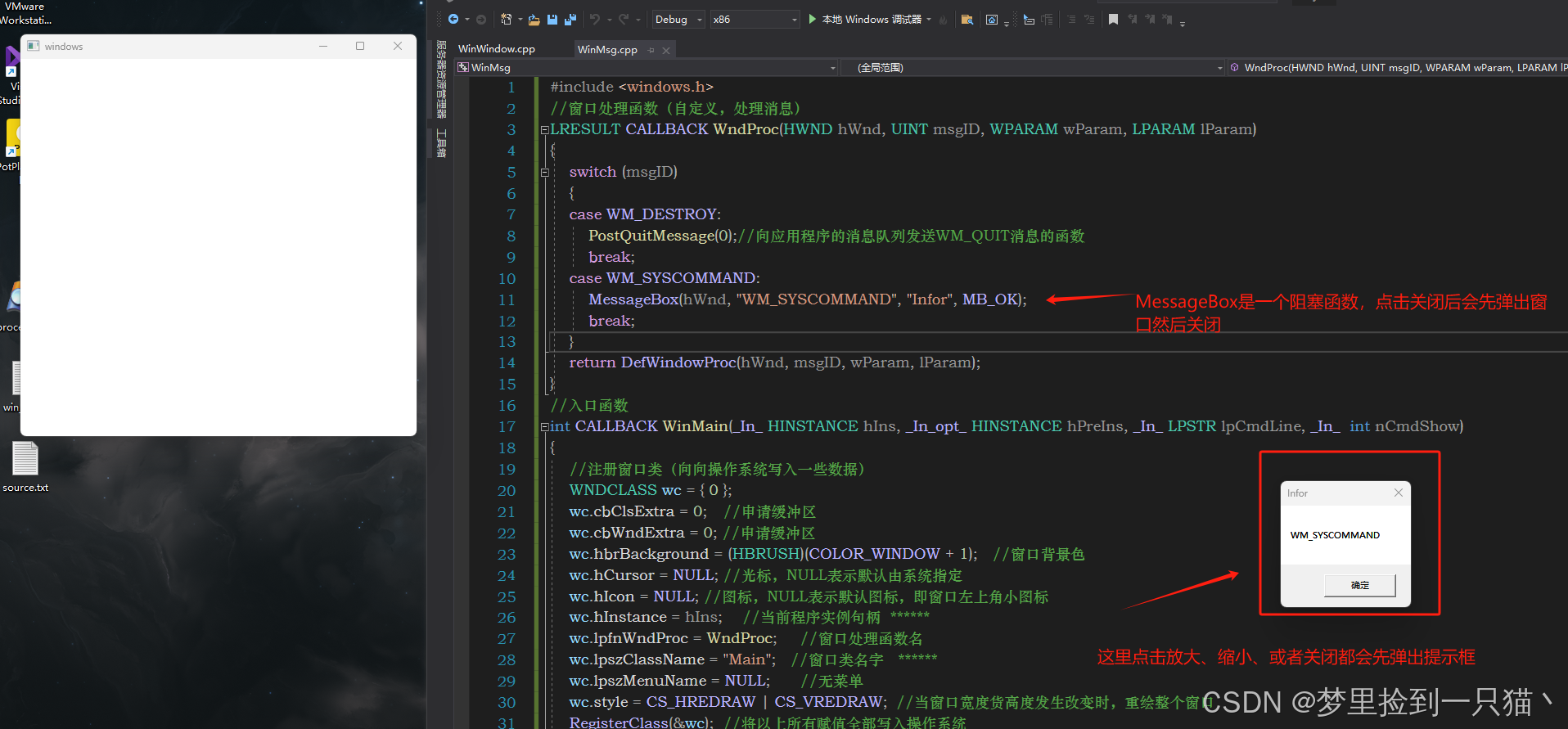Save the current file with disk icon
Screen dimensions: 1568x729
click(552, 19)
